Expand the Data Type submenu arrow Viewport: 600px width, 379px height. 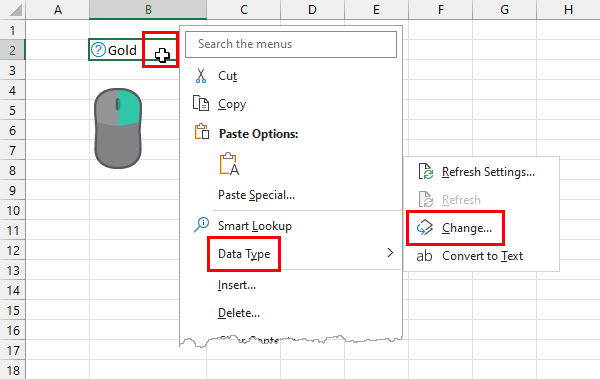[x=390, y=253]
